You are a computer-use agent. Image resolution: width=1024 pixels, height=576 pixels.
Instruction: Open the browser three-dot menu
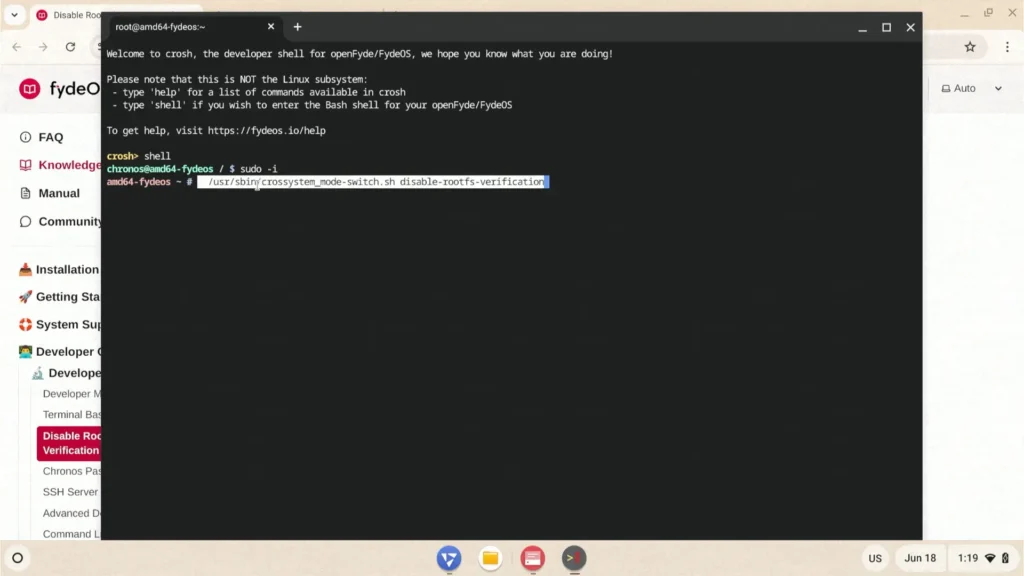1007,47
